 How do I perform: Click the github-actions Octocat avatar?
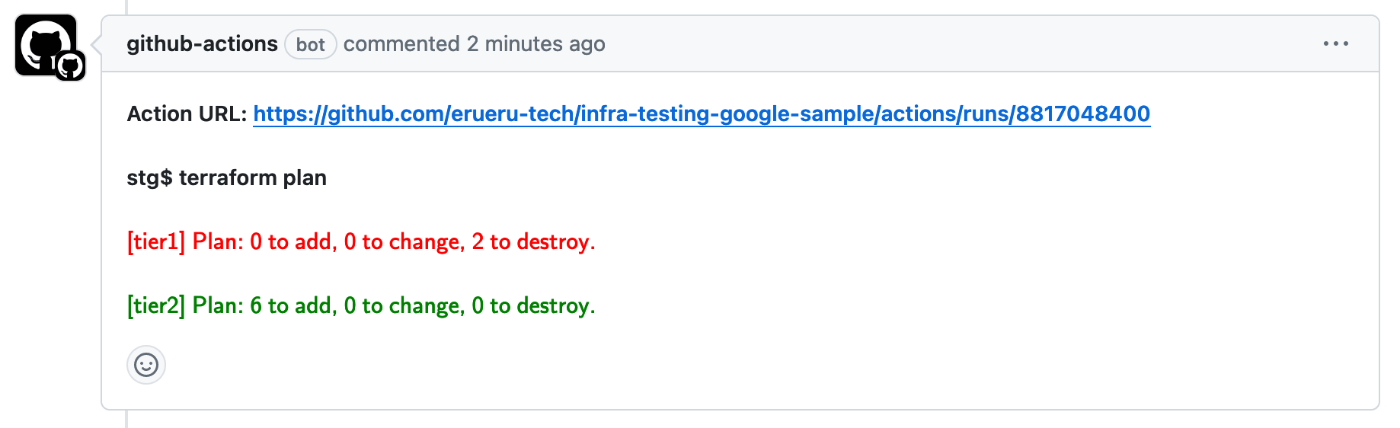(x=45, y=45)
